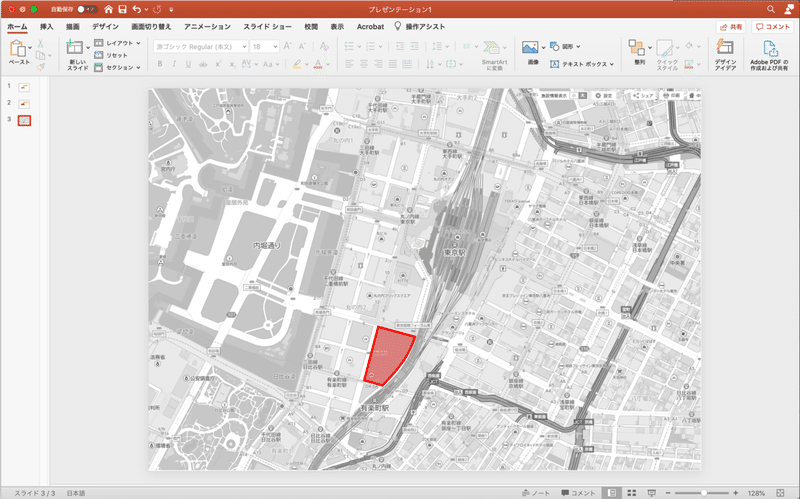Open the ペースト (Paste) clipboard icon
This screenshot has height=499, width=800.
click(x=18, y=49)
